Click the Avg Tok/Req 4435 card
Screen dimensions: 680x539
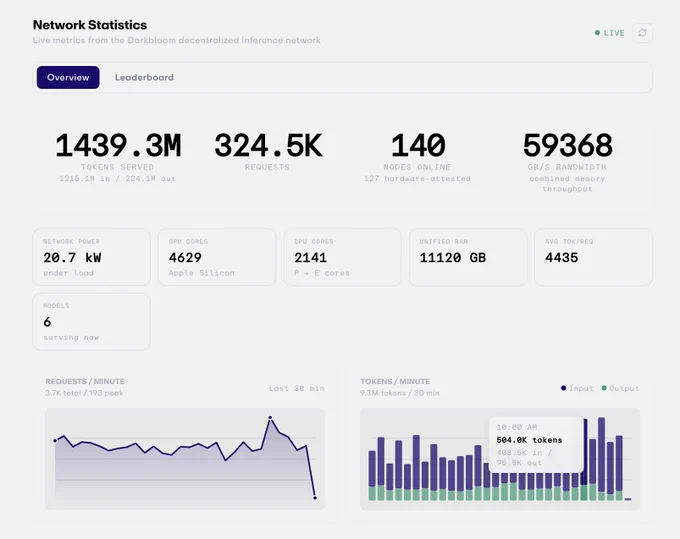[x=593, y=257]
